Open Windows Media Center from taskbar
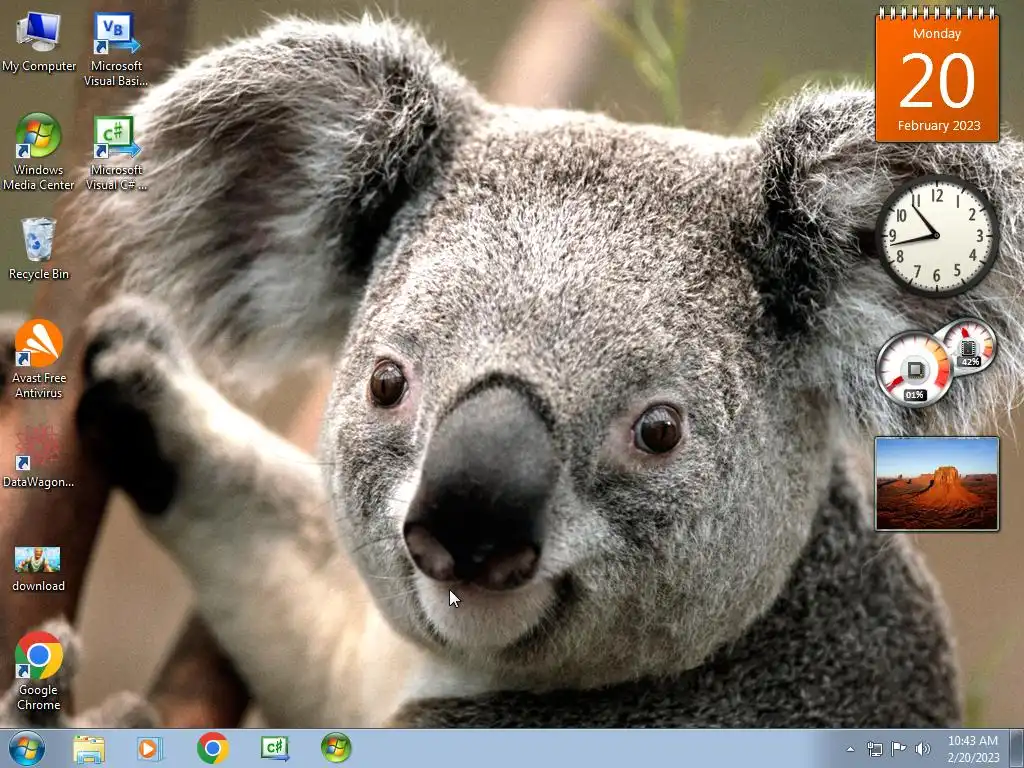The width and height of the screenshot is (1024, 768). click(x=336, y=748)
